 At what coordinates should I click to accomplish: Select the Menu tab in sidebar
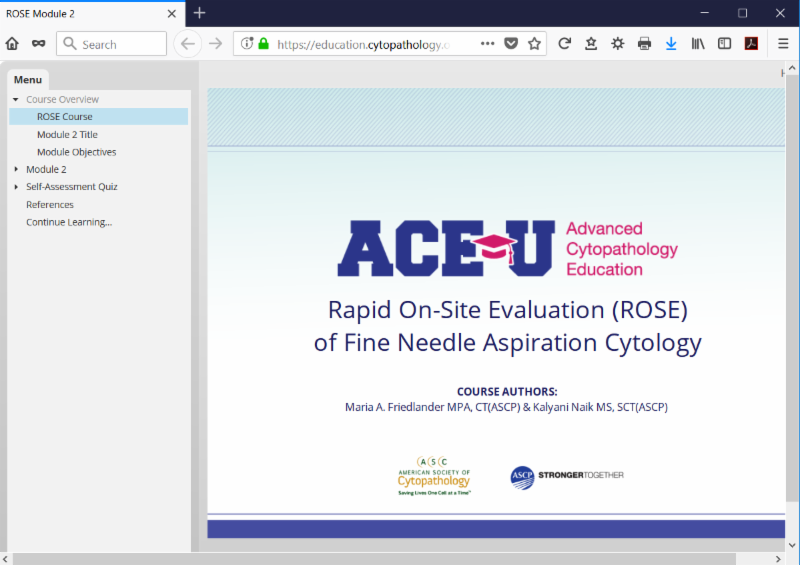(28, 80)
